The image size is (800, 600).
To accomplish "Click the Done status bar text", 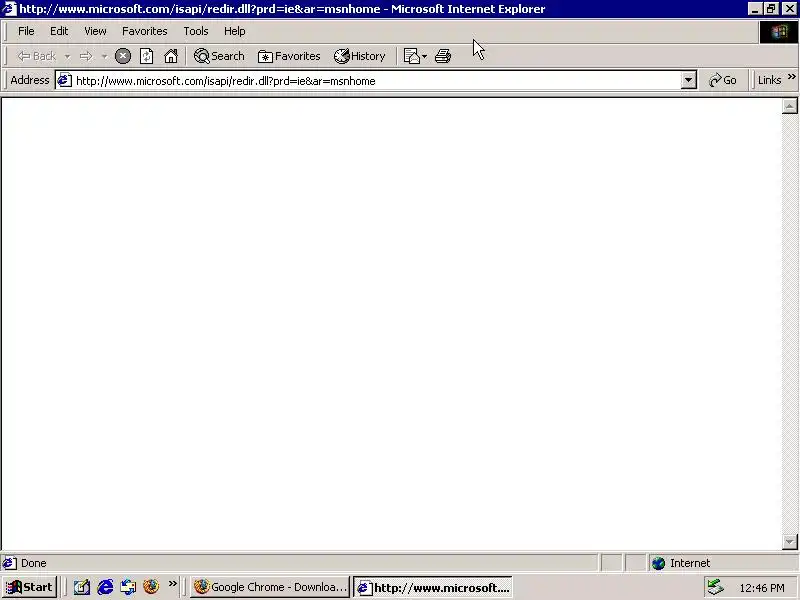I will [x=34, y=563].
